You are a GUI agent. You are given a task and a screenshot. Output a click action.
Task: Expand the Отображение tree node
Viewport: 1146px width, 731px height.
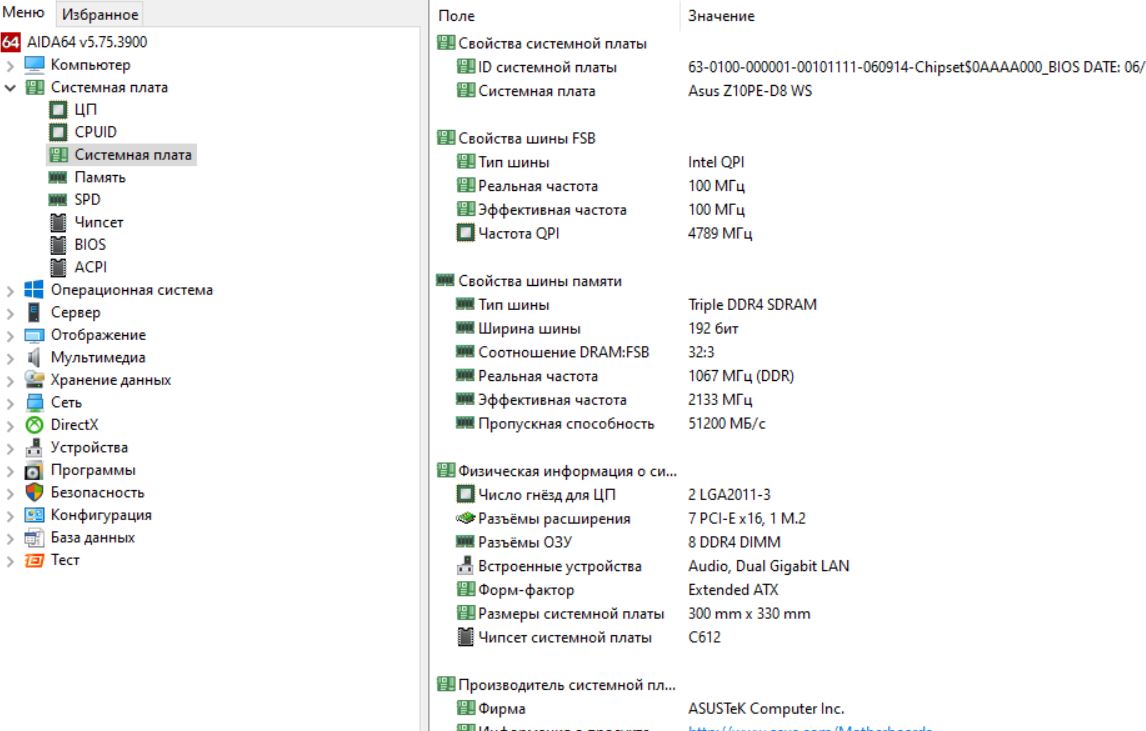pos(10,336)
